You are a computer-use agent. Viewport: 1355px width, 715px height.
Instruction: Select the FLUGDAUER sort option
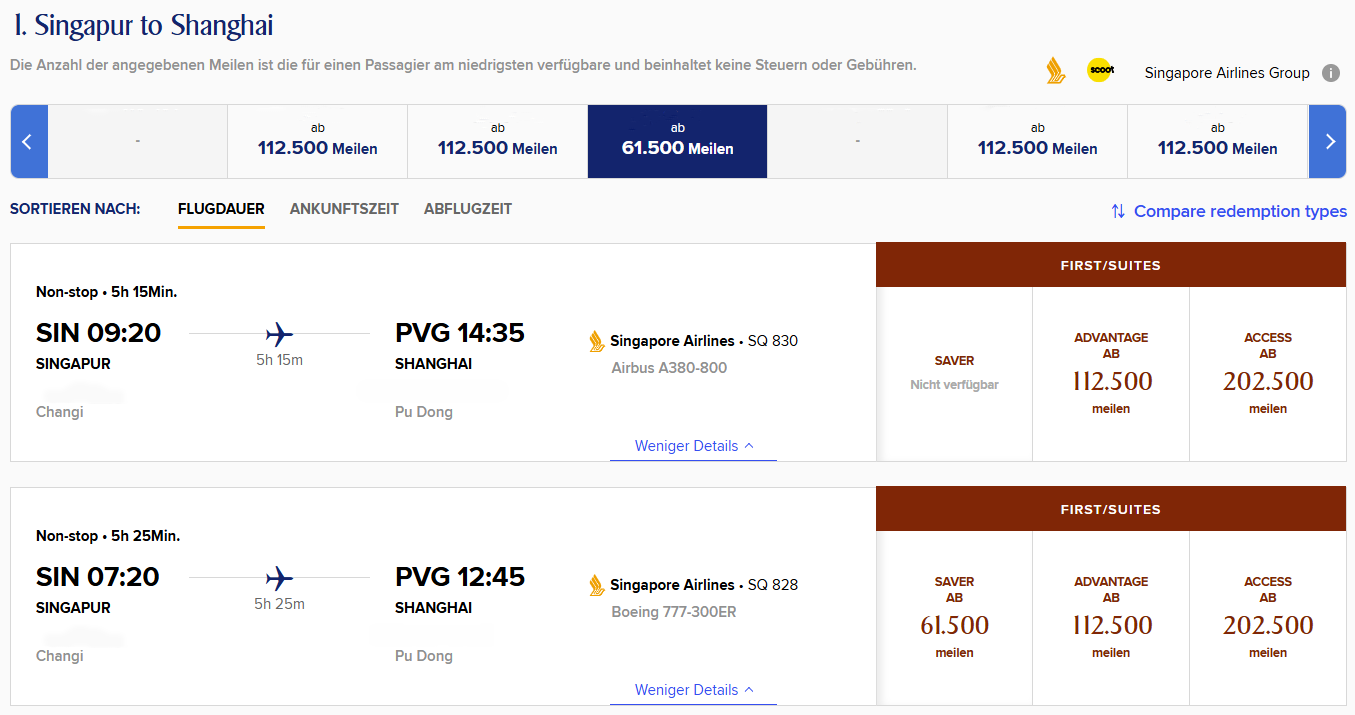pos(221,209)
